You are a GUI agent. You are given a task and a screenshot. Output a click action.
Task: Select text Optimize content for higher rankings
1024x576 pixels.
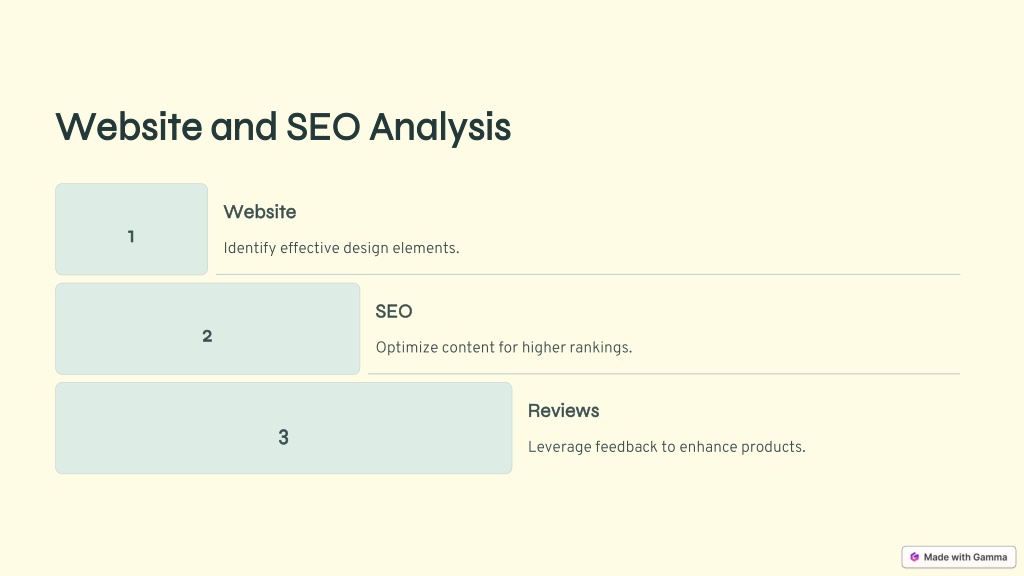tap(504, 347)
